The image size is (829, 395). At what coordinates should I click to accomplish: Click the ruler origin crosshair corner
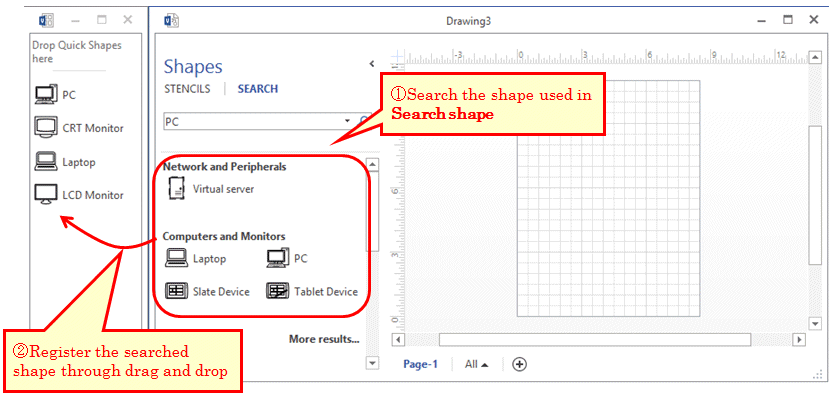tap(397, 56)
